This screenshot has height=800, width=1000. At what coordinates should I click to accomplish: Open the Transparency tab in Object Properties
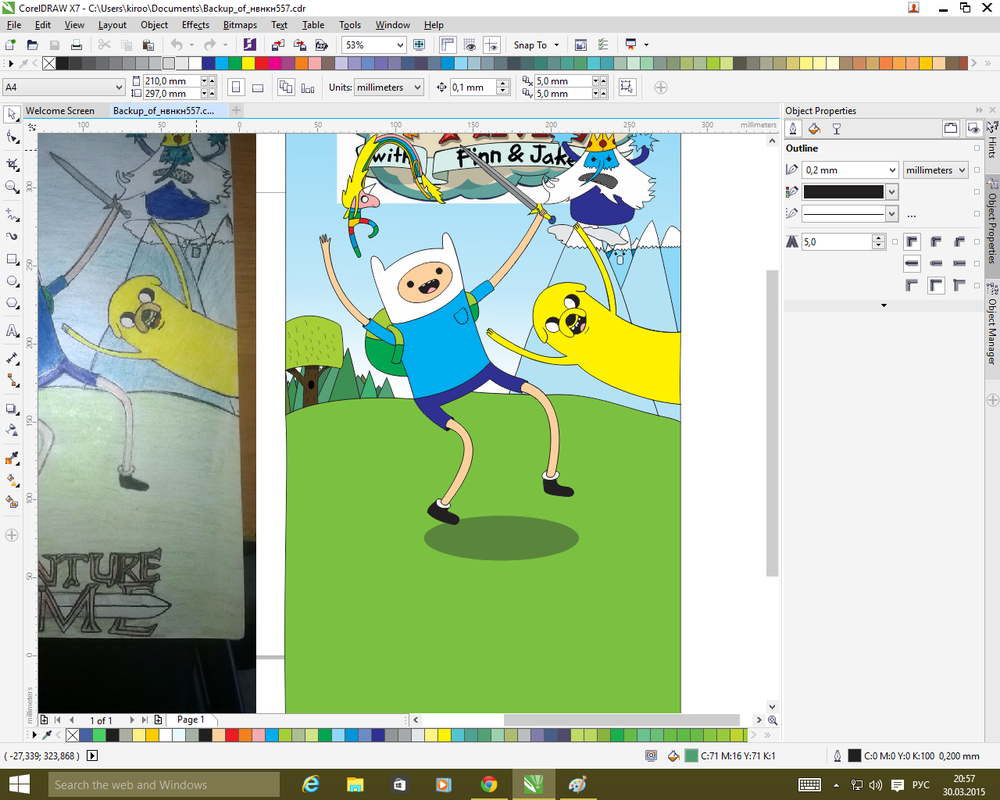(x=836, y=129)
